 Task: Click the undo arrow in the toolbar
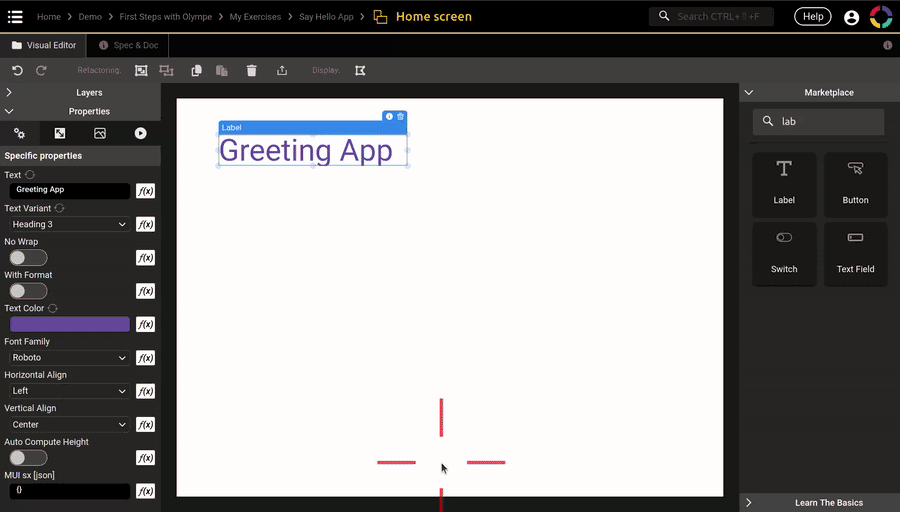click(17, 70)
